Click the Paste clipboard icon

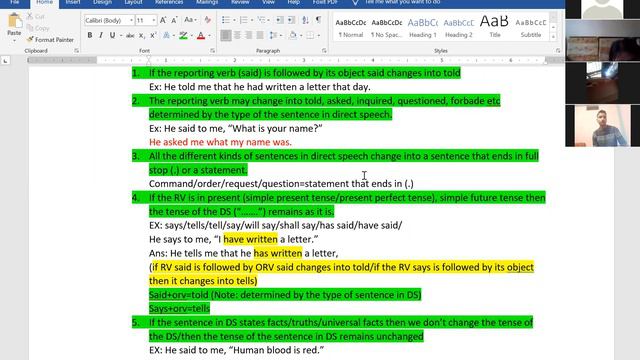(14, 20)
